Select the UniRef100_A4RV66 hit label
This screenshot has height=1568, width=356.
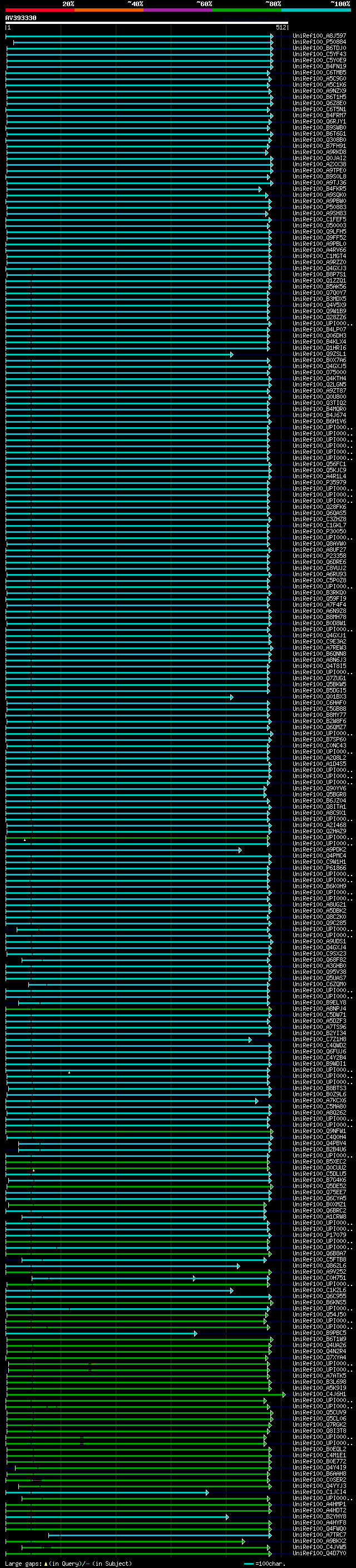click(x=319, y=250)
